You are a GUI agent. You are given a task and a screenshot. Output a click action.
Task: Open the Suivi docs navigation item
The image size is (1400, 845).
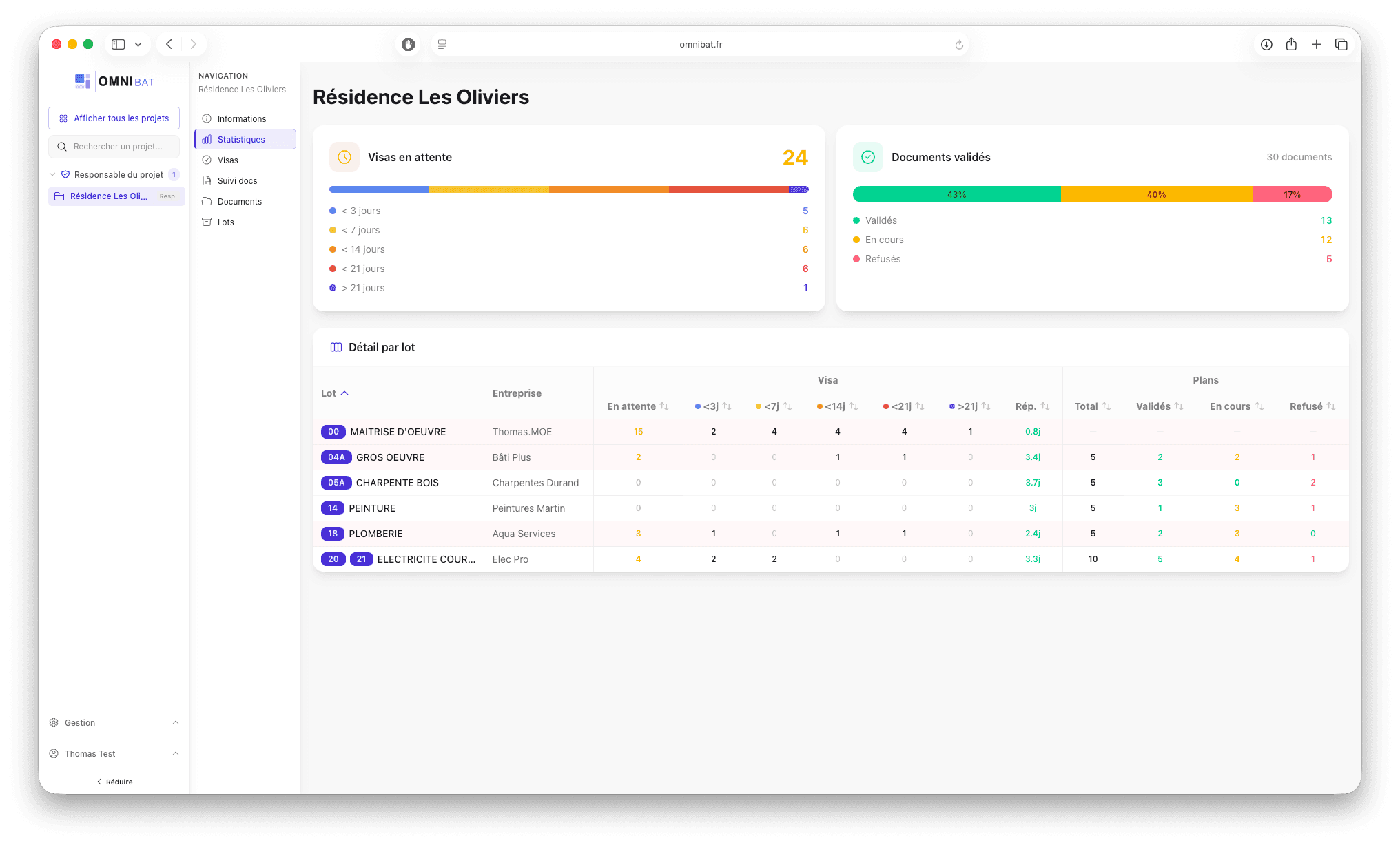pyautogui.click(x=237, y=180)
